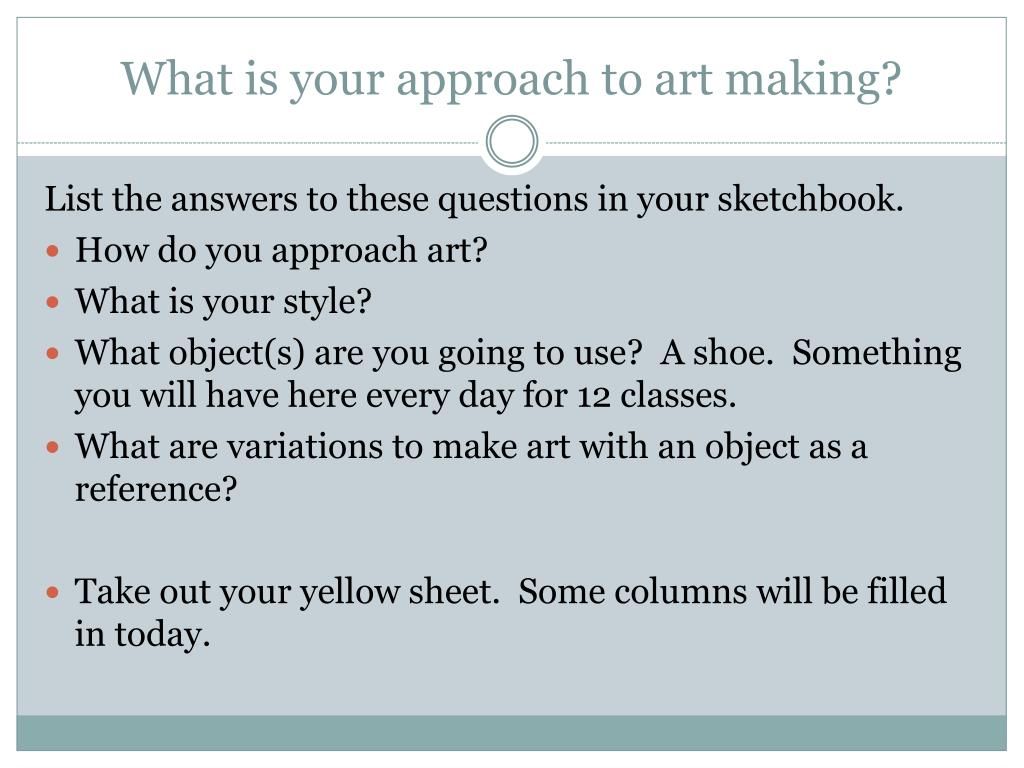Click the text 'What is your style?'
This screenshot has height=768, width=1024.
tap(223, 302)
